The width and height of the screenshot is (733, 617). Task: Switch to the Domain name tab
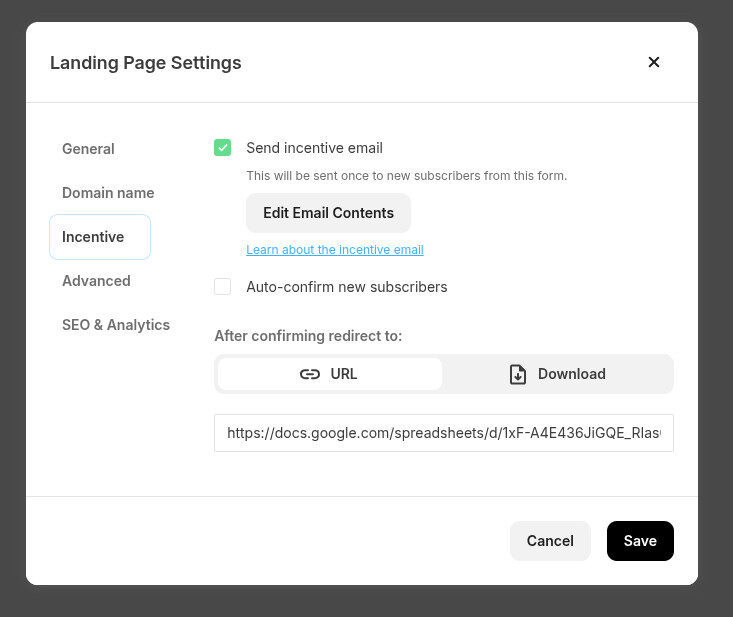[x=108, y=193]
